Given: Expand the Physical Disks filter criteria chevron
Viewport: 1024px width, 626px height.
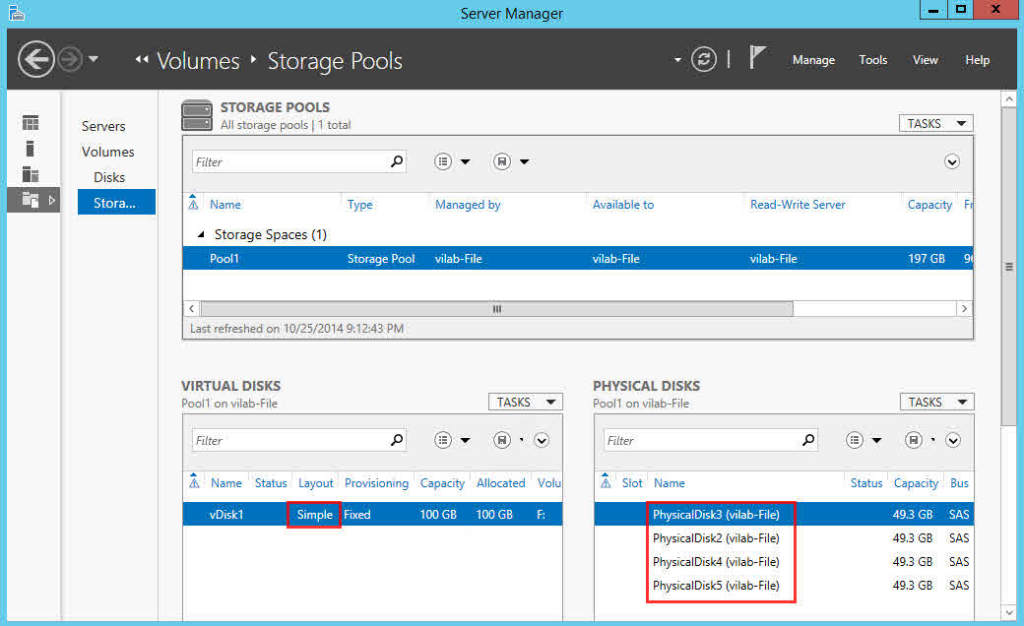Looking at the screenshot, I should [953, 441].
